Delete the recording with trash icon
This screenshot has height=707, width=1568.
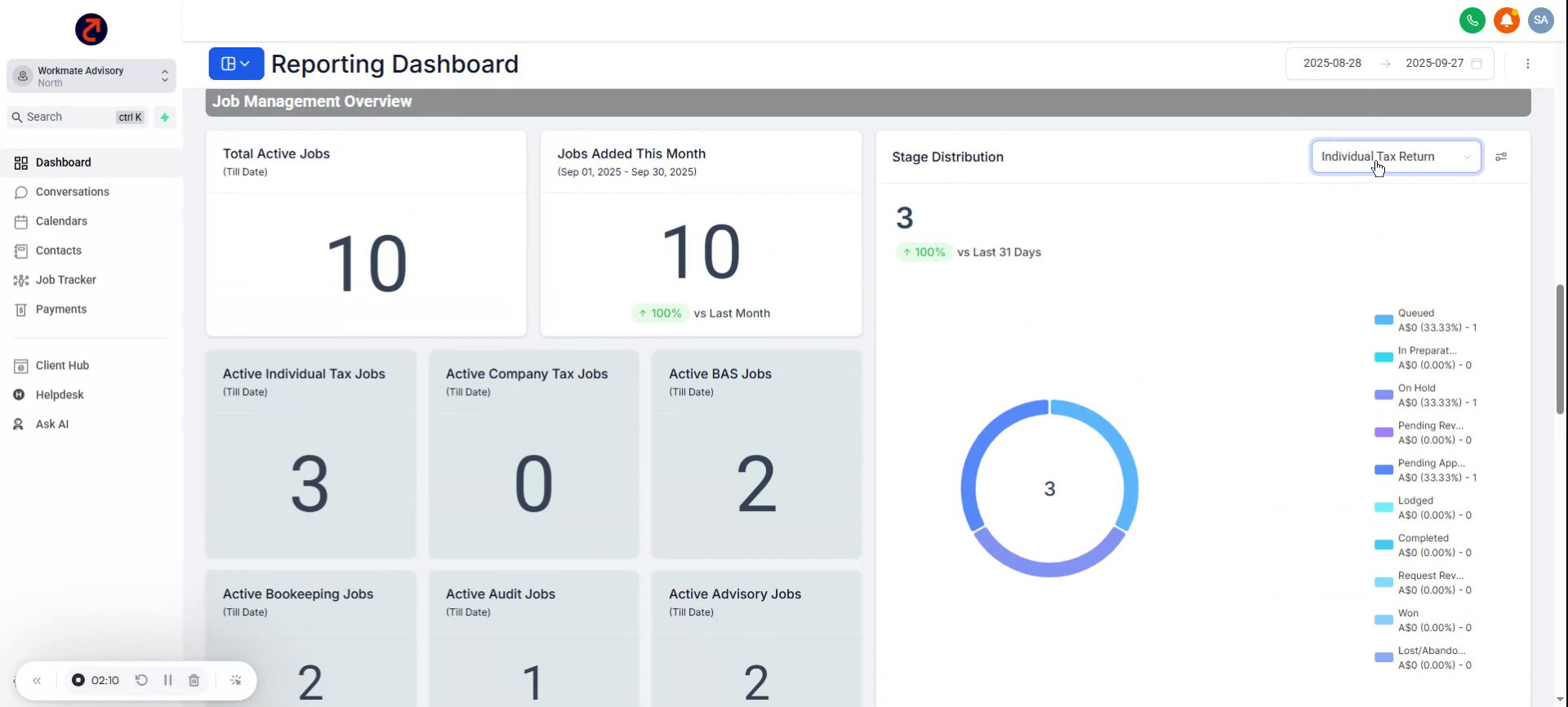tap(194, 680)
